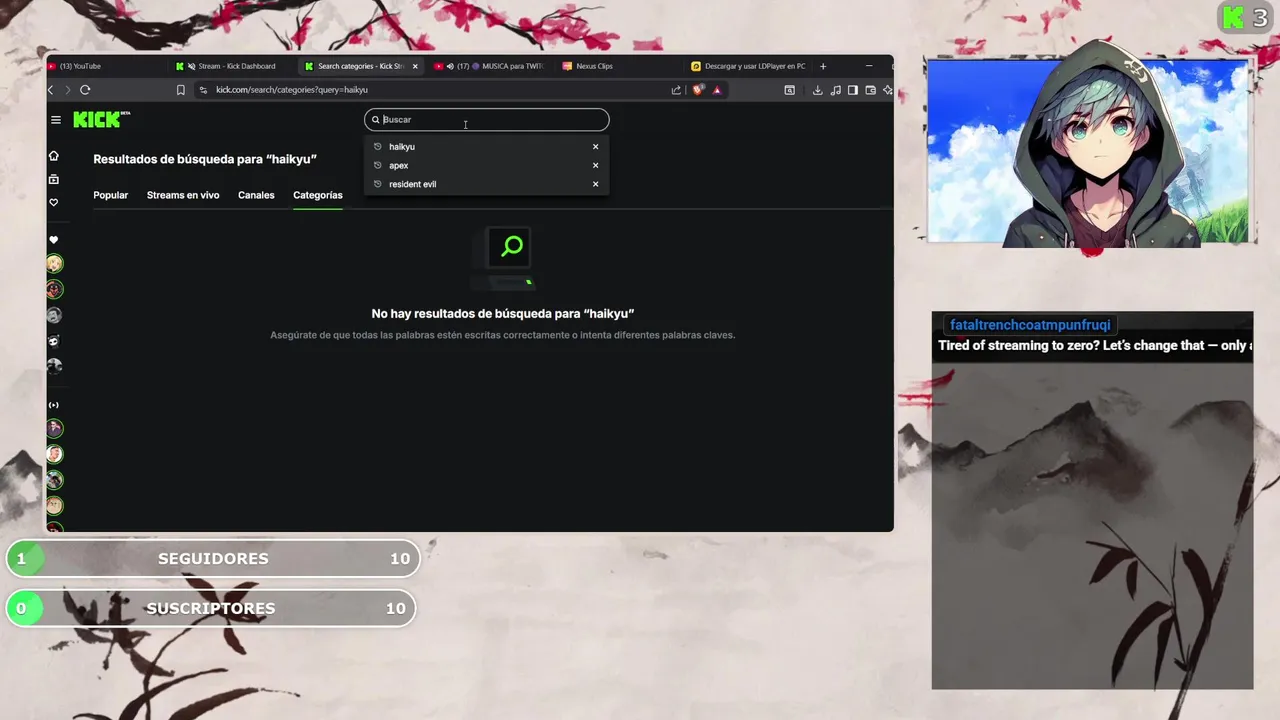1280x720 pixels.
Task: Choose resident evil from recent searches
Action: (x=487, y=184)
